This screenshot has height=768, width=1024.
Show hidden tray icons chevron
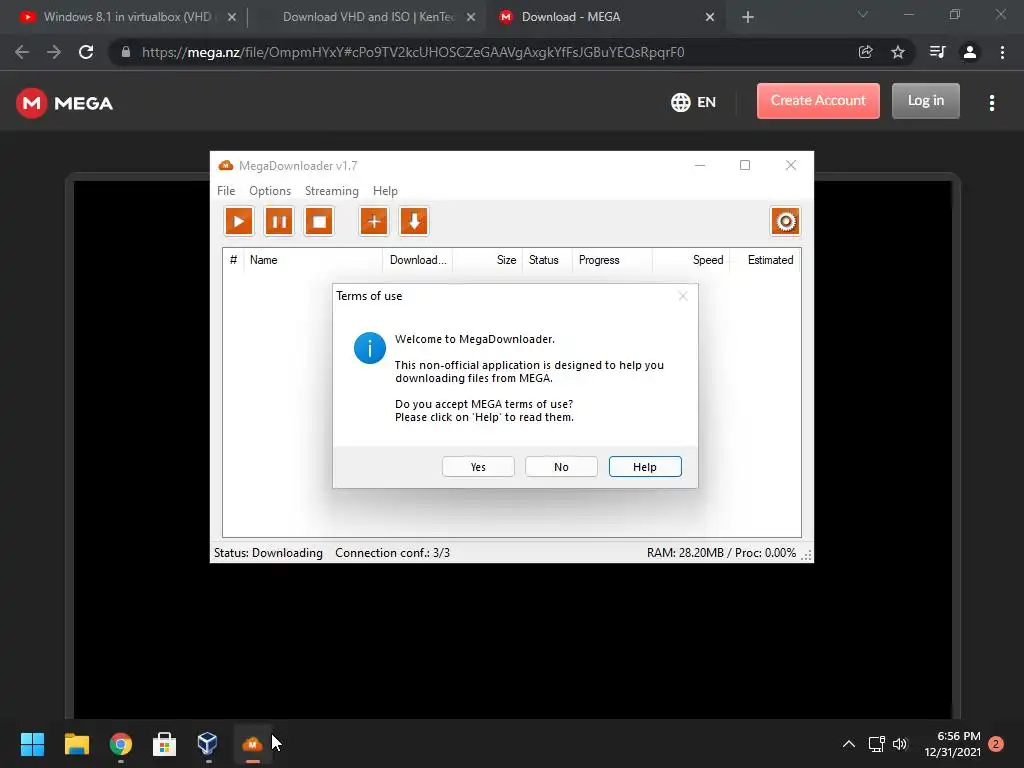pyautogui.click(x=848, y=744)
